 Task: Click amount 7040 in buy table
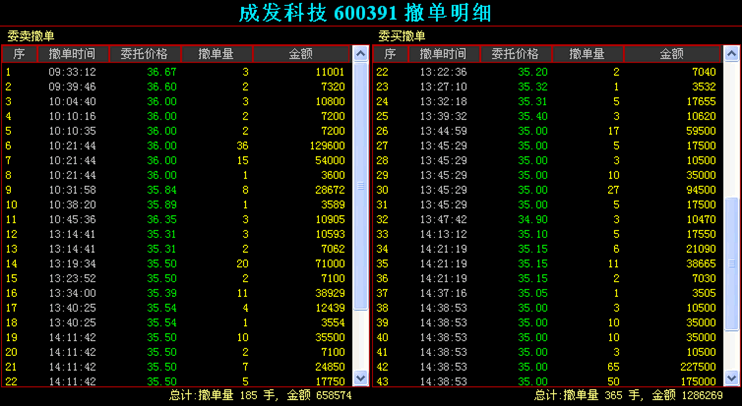pyautogui.click(x=704, y=72)
